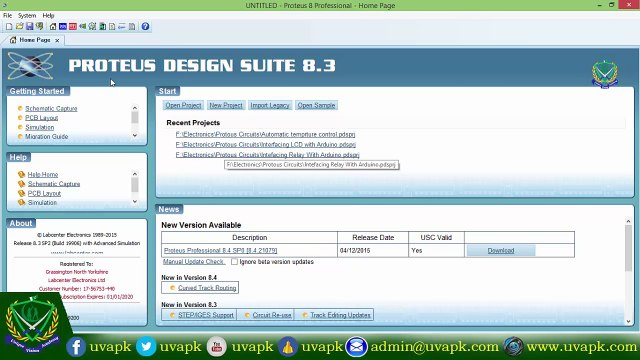The image size is (640, 360).
Task: Click the Open Project button in Start
Action: click(x=183, y=105)
